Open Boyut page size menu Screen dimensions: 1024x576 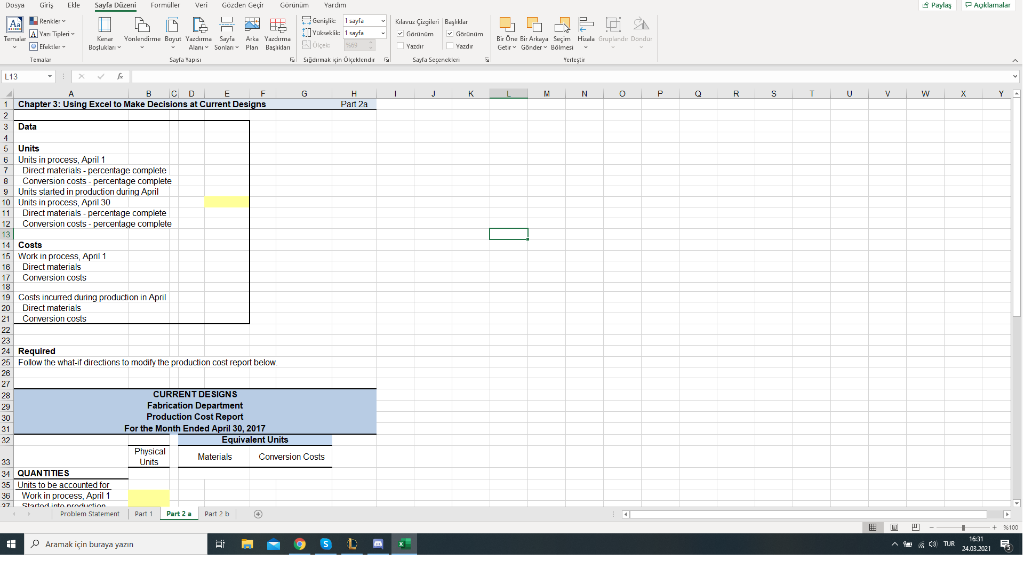click(x=172, y=34)
